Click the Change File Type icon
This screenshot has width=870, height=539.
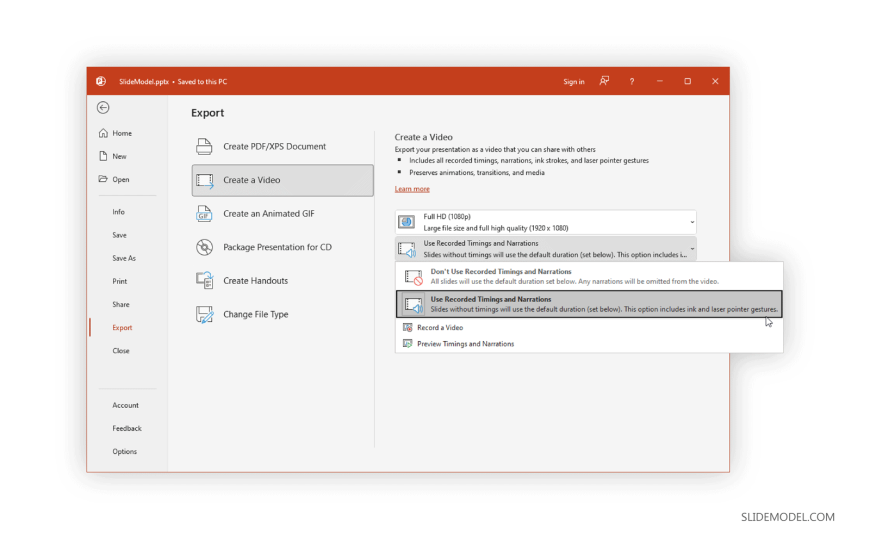[x=204, y=314]
